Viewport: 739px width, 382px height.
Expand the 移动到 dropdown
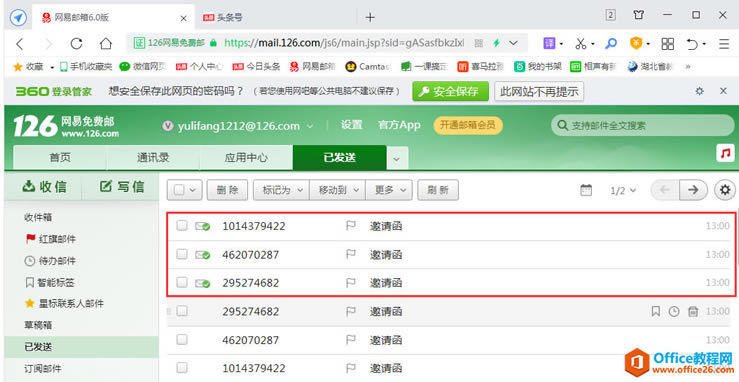point(337,190)
